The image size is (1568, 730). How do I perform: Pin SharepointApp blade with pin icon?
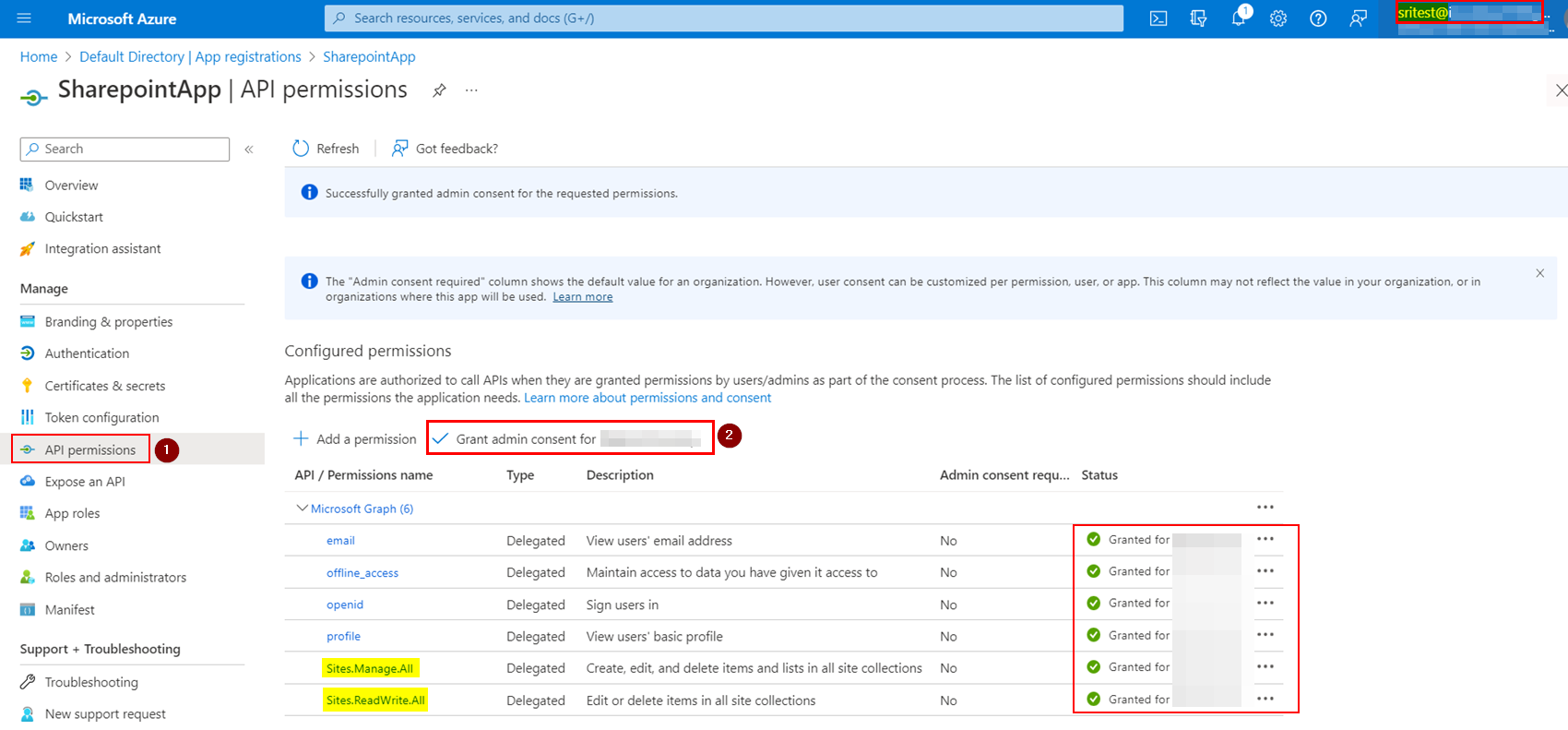pos(439,90)
